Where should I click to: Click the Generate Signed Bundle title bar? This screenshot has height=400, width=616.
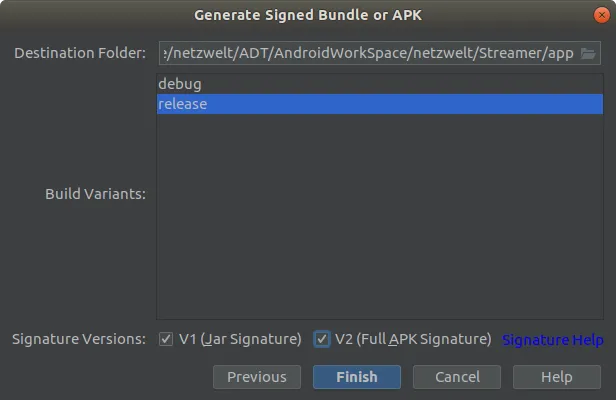tap(308, 15)
